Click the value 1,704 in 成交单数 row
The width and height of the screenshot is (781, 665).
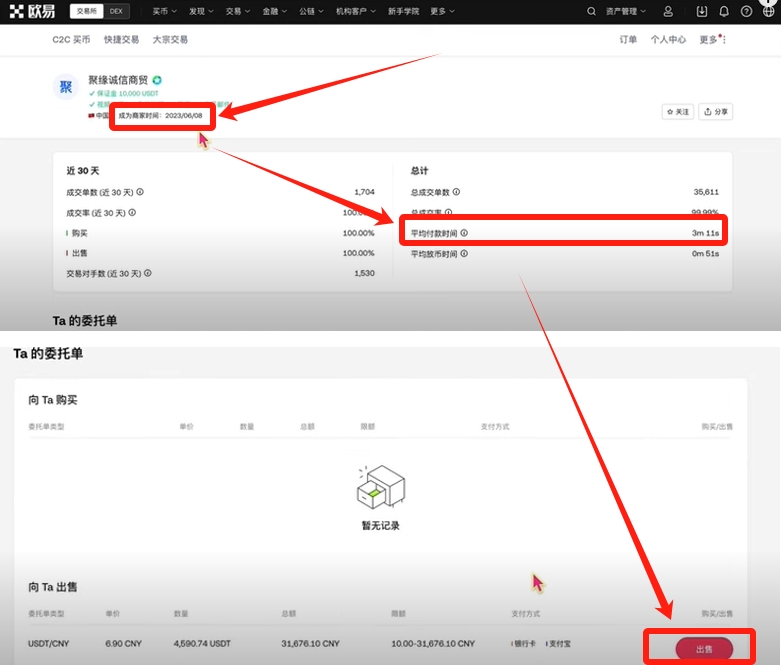pyautogui.click(x=364, y=192)
